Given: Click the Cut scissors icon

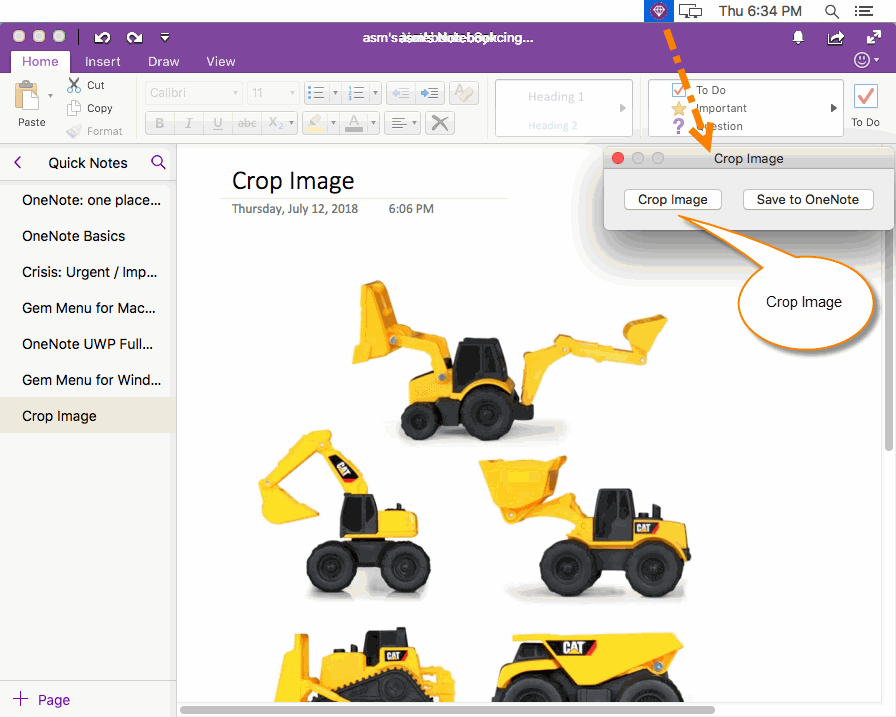Looking at the screenshot, I should 74,86.
